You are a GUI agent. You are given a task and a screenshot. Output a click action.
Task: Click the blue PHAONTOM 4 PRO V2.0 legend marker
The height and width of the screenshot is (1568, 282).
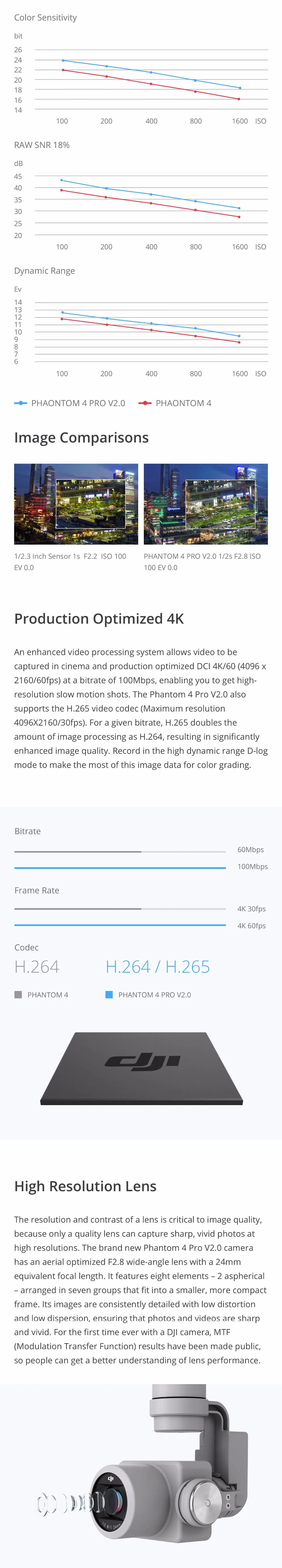[x=21, y=403]
